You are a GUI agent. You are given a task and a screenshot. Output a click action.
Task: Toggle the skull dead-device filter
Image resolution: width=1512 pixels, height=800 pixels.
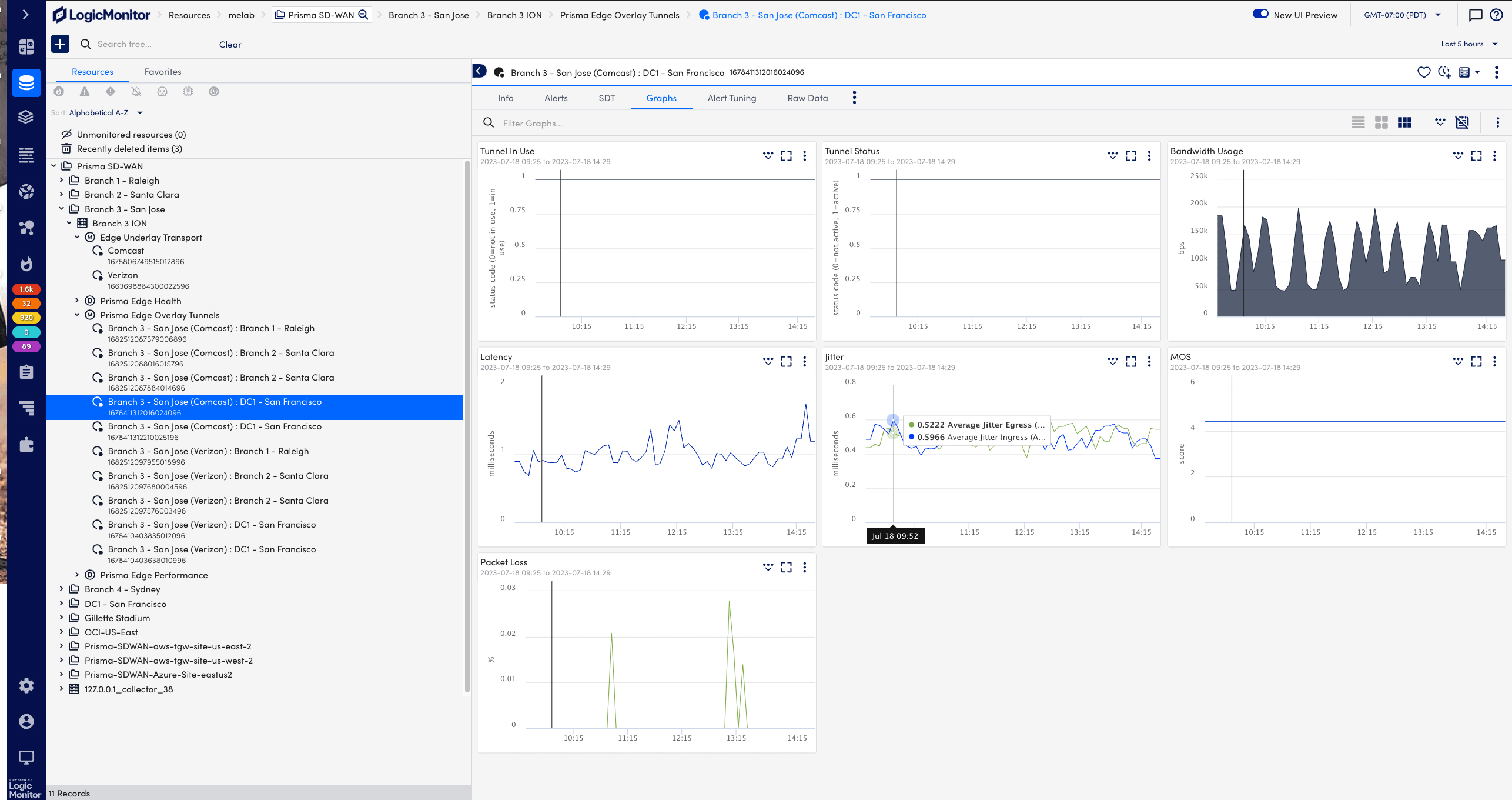tap(162, 92)
